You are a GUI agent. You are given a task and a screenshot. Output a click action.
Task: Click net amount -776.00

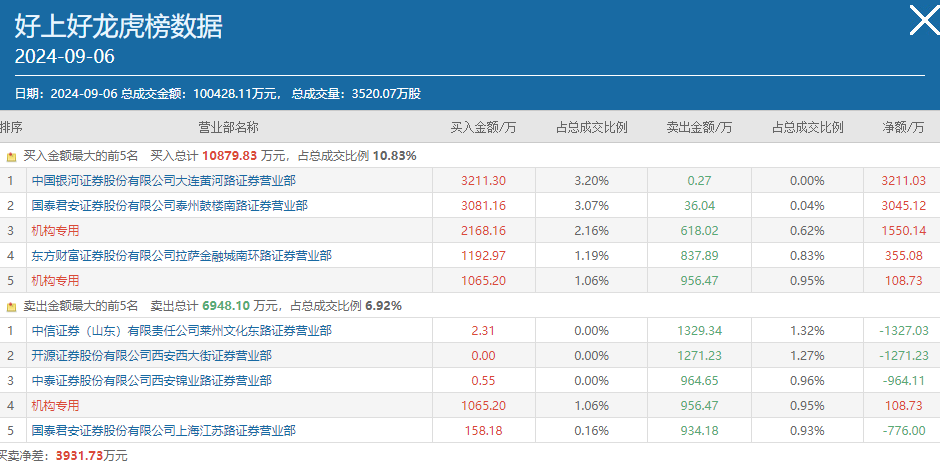(x=903, y=430)
